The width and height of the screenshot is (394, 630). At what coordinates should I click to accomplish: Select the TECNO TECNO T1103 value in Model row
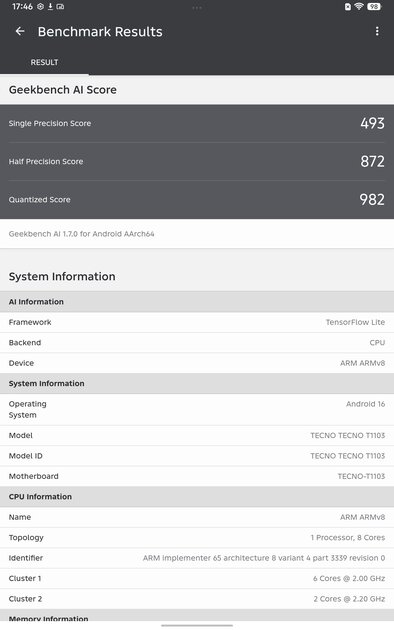347,436
